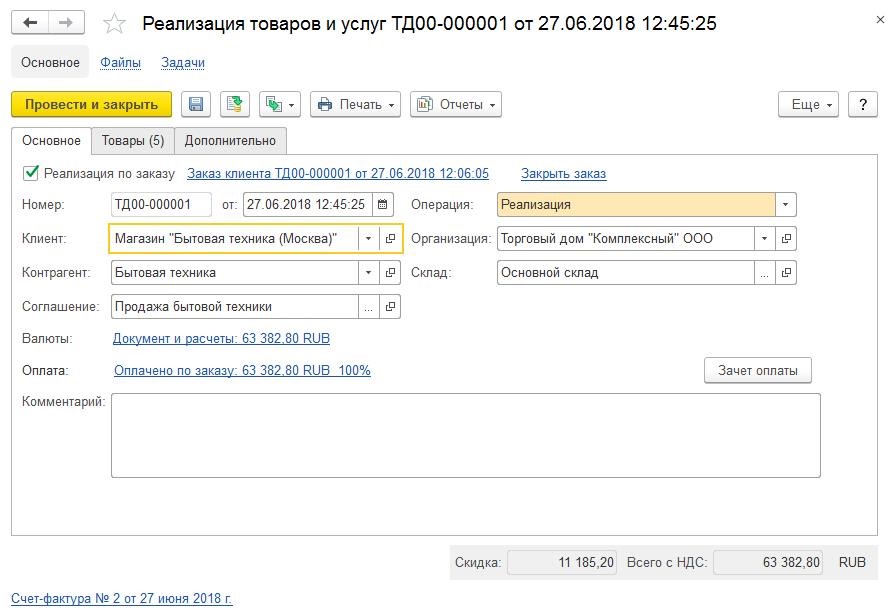Open Склад record with the open-form icon
Screen dimensions: 894x615
(786, 272)
